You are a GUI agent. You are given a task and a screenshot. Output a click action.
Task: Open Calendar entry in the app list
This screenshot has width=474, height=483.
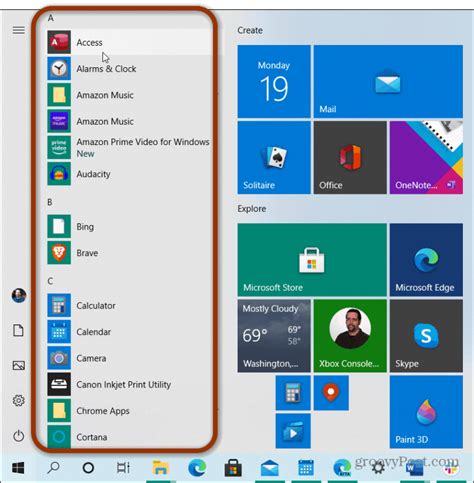[129, 332]
